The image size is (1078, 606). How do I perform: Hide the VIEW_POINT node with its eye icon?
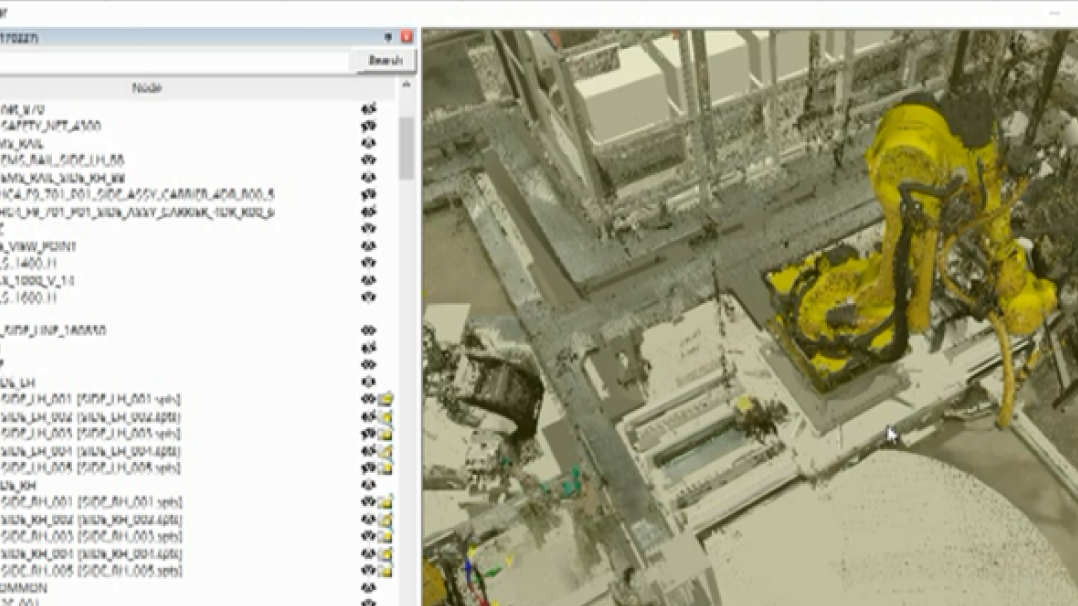[369, 246]
